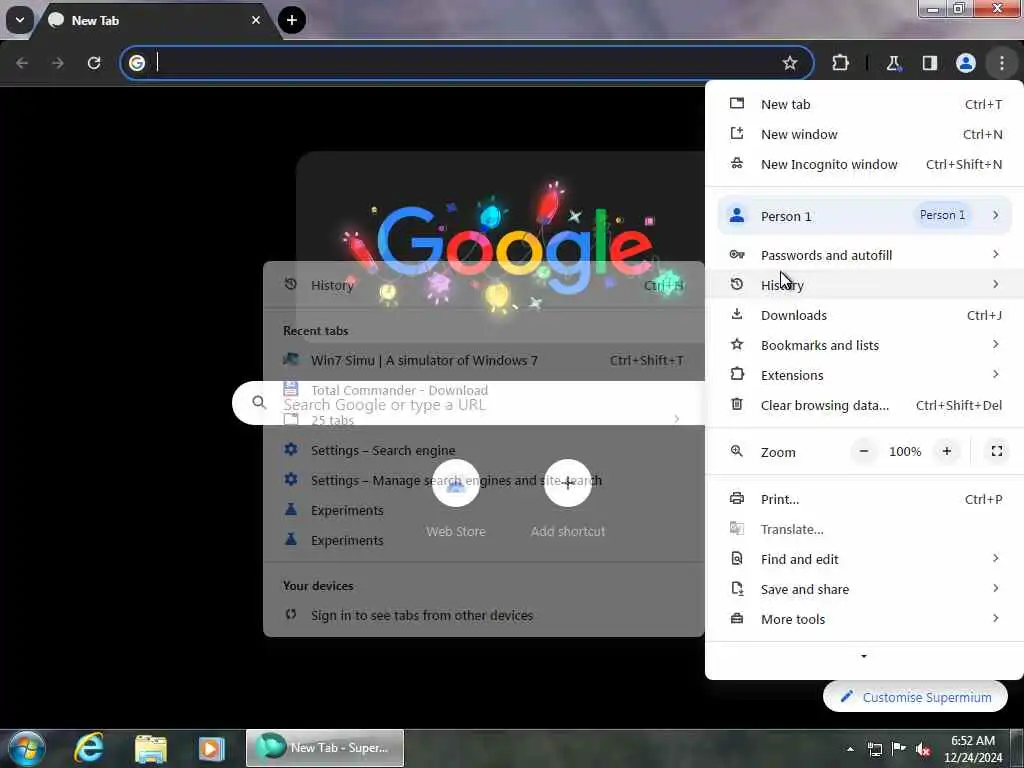Reopen Total Commander - Download recent tab
The height and width of the screenshot is (768, 1024).
point(483,390)
